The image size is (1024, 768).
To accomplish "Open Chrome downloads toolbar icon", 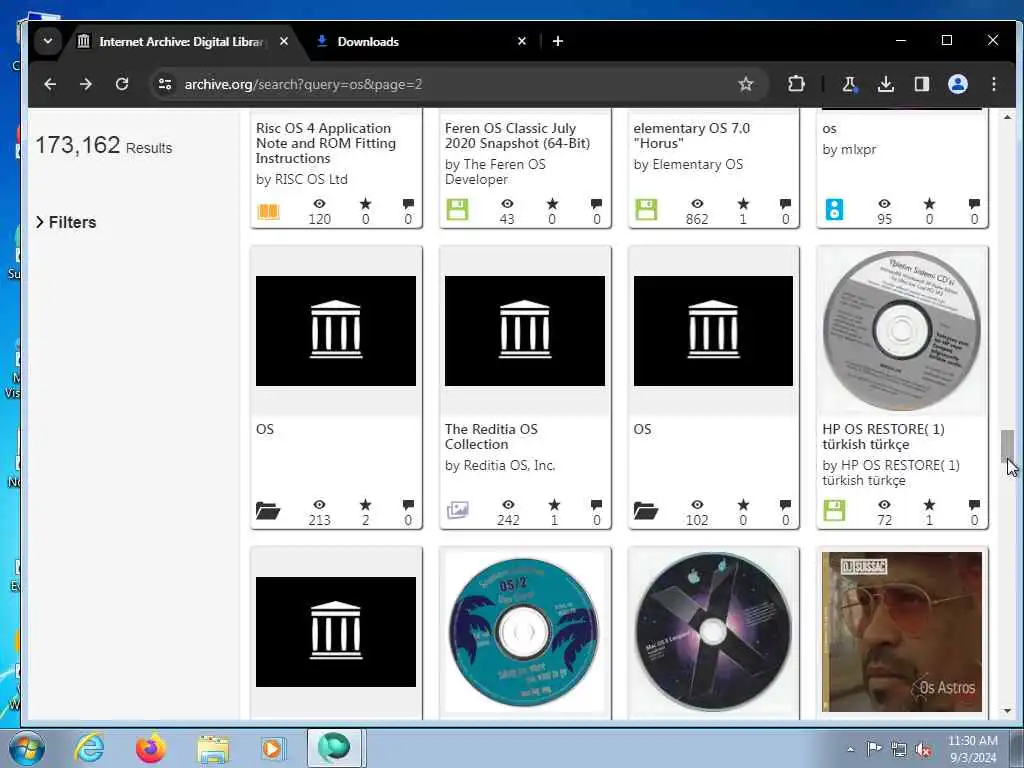I will click(886, 84).
